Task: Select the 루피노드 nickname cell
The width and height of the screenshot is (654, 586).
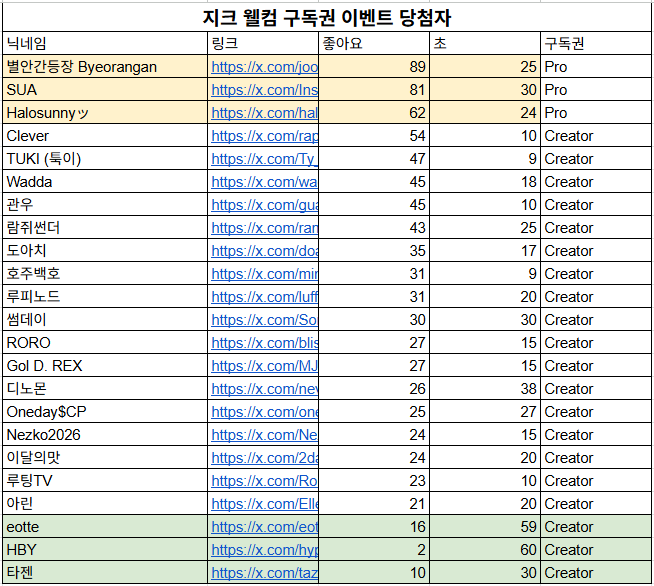Action: 105,296
